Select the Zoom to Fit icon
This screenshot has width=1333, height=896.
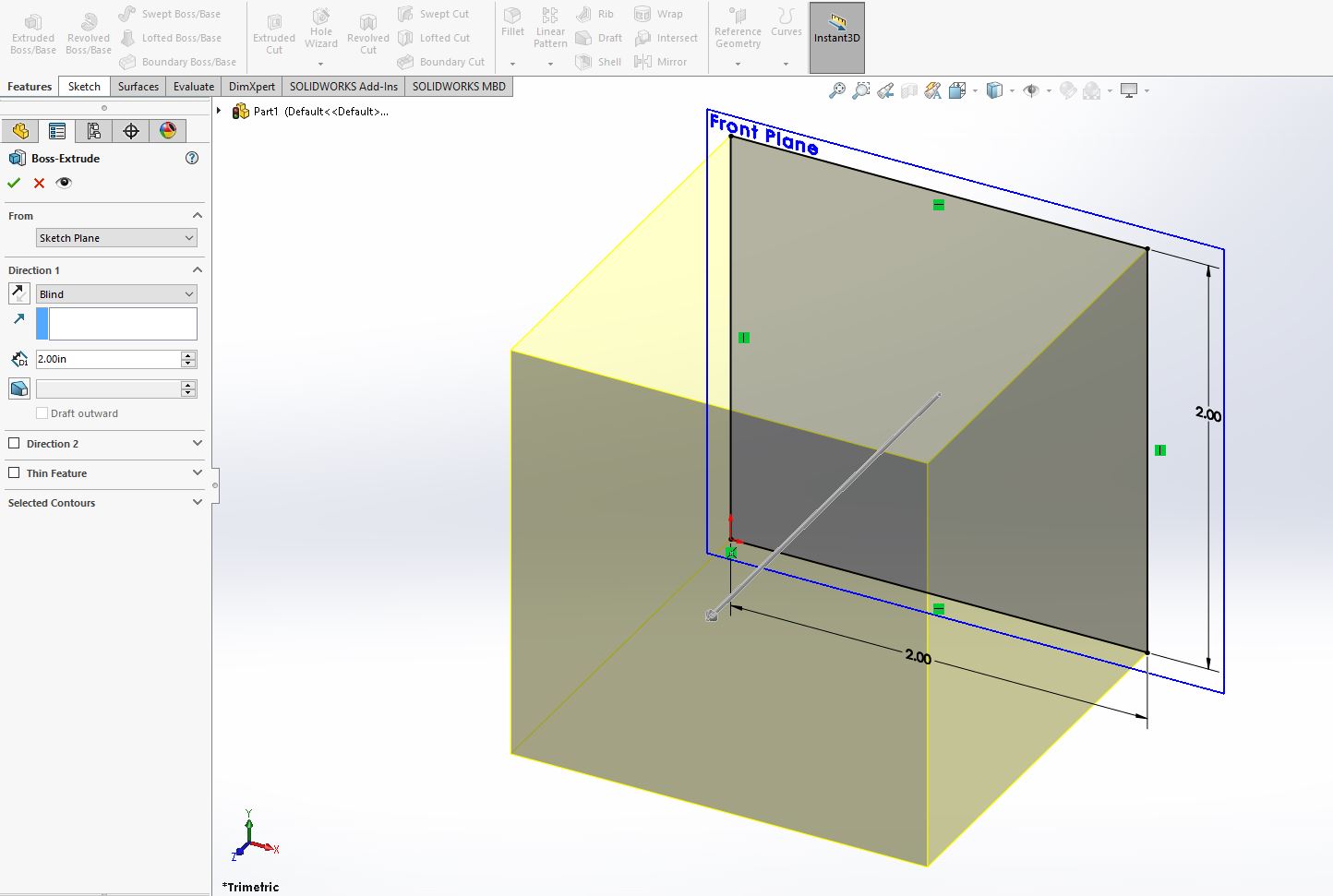pyautogui.click(x=836, y=90)
